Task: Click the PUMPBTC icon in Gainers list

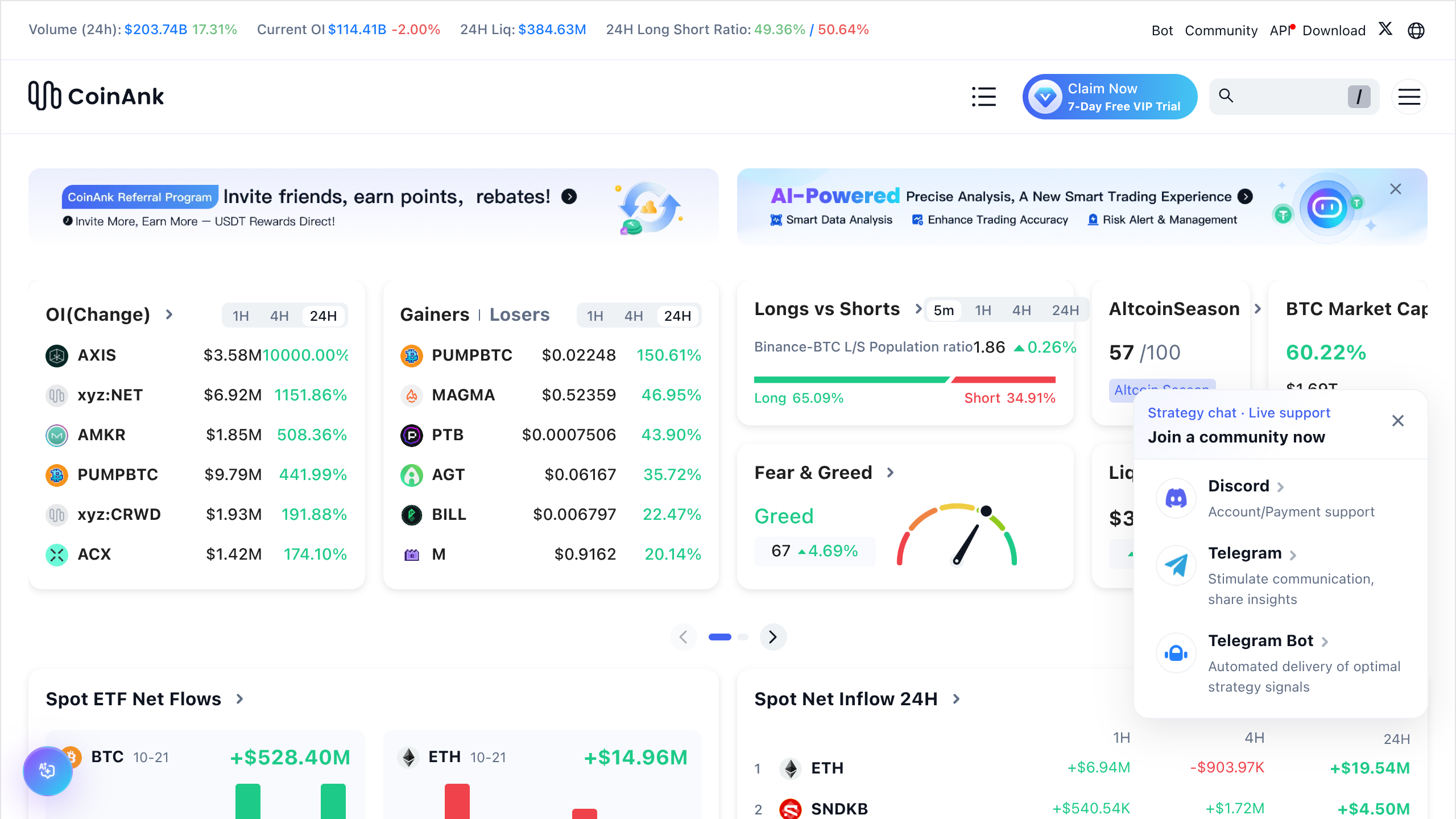Action: point(412,355)
